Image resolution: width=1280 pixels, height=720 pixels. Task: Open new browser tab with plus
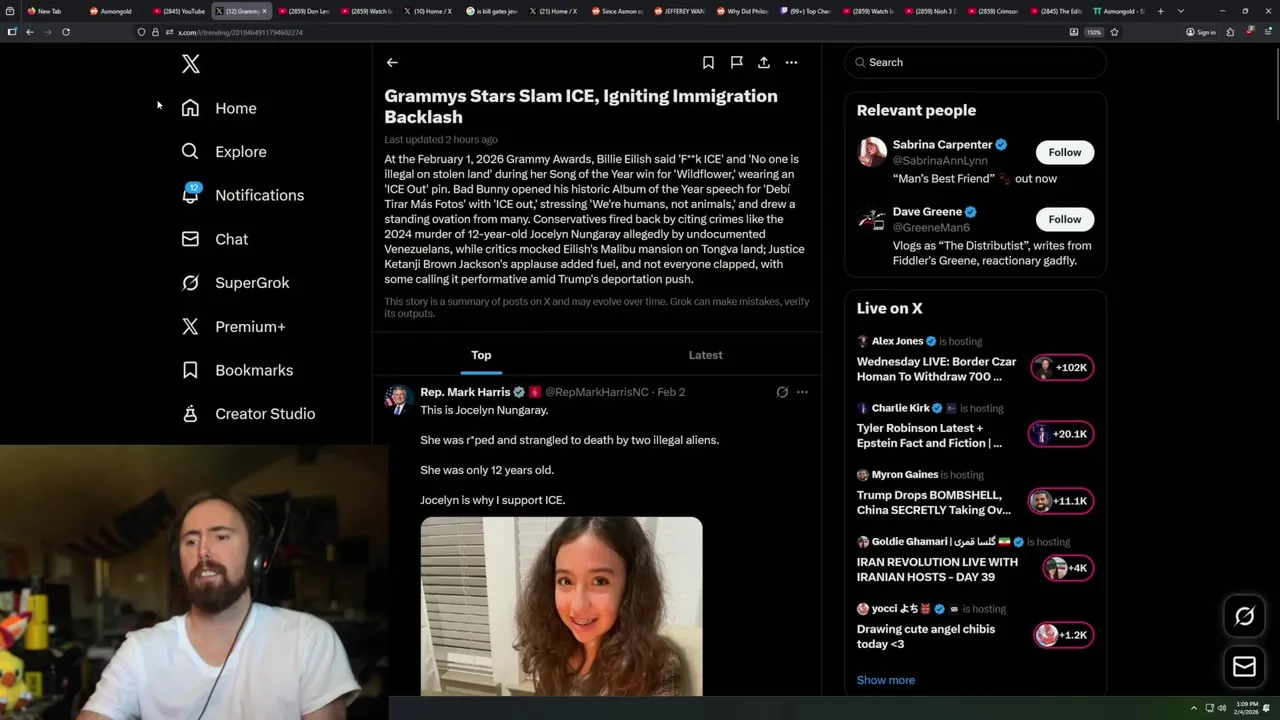[1160, 11]
